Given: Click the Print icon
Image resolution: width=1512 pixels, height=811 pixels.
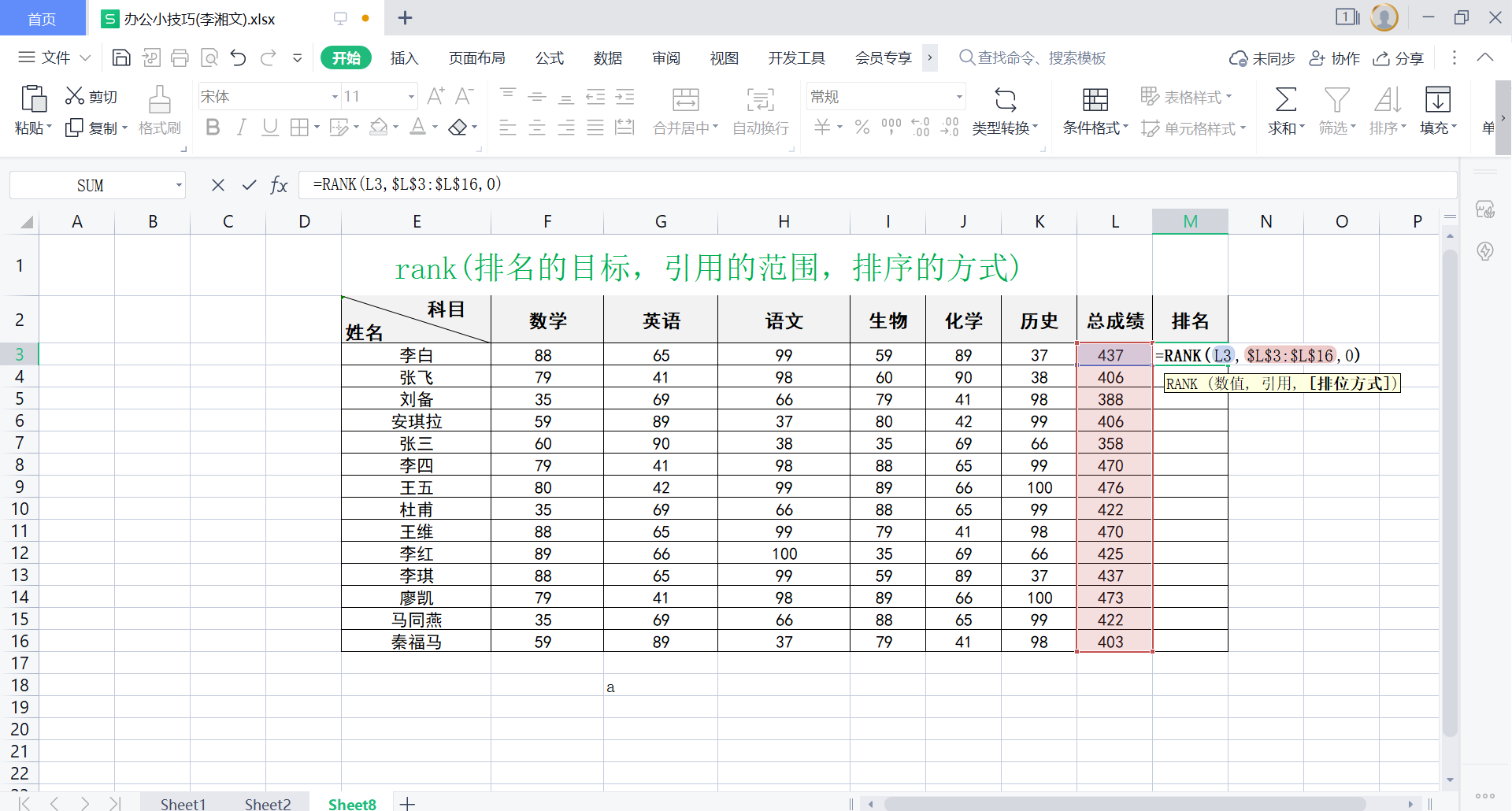Looking at the screenshot, I should [180, 57].
